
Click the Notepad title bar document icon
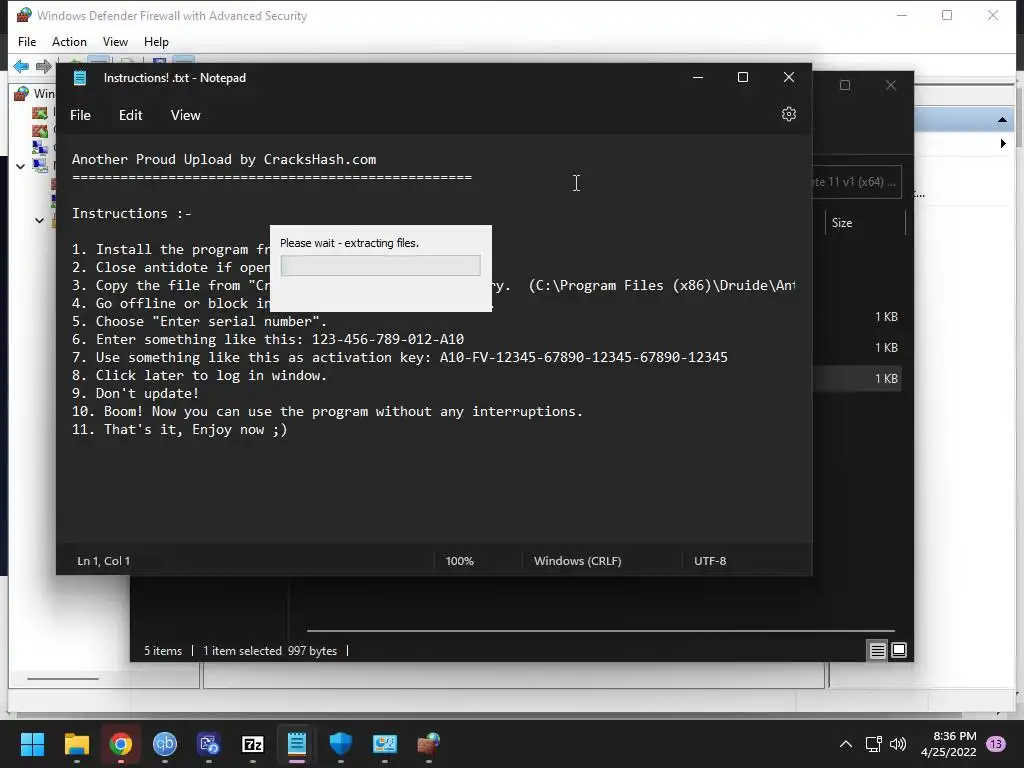(80, 78)
